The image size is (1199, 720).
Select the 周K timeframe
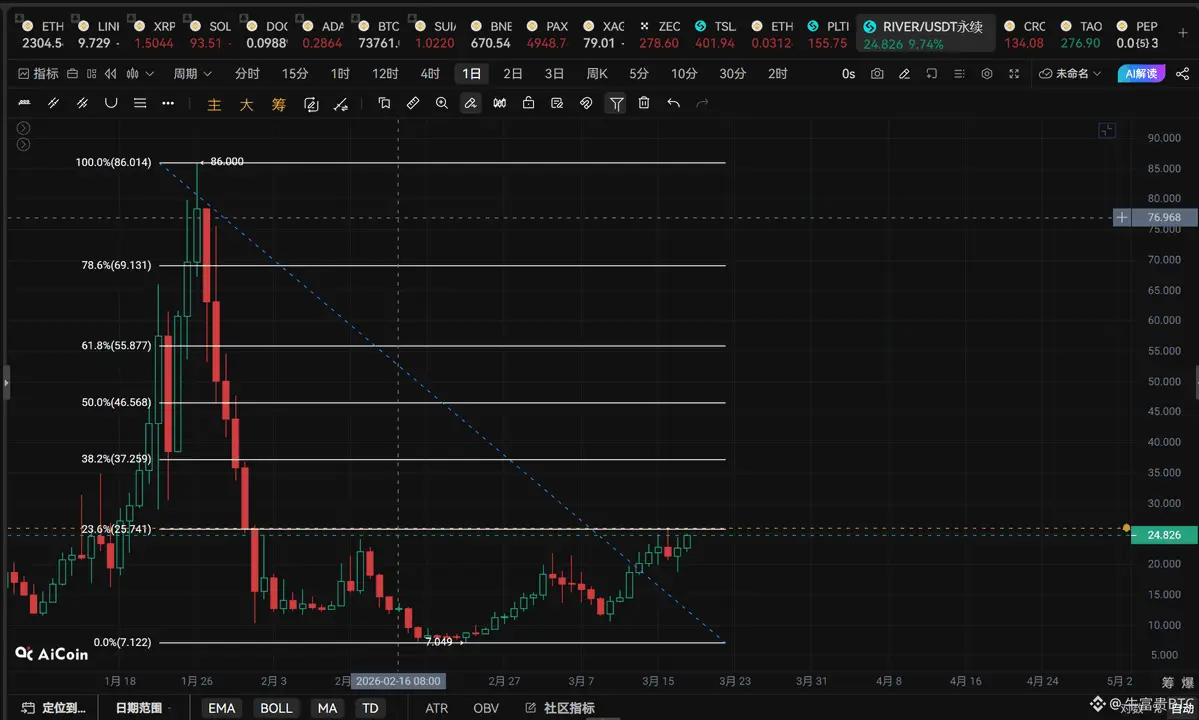tap(597, 73)
